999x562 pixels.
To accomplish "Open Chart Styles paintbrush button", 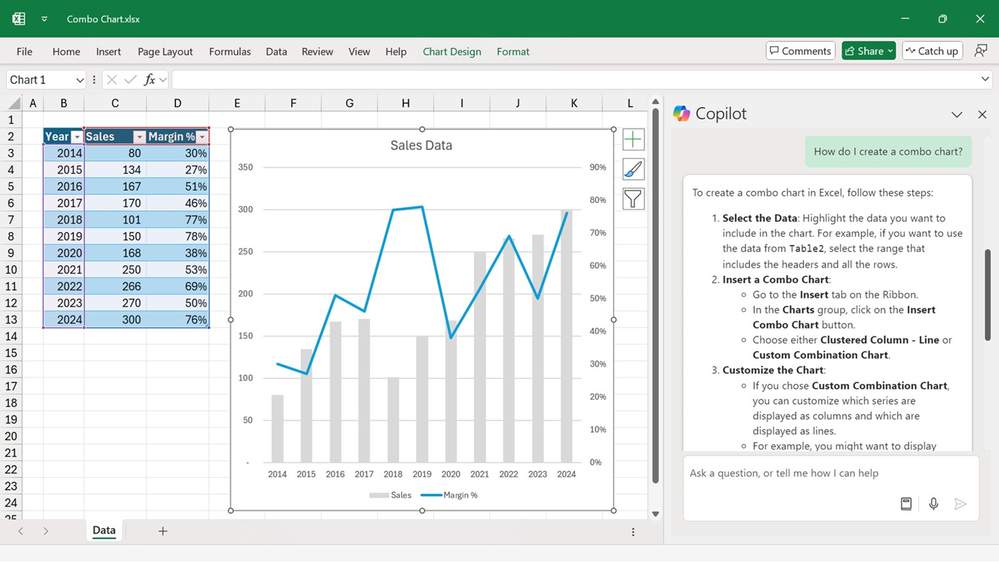I will tap(633, 170).
